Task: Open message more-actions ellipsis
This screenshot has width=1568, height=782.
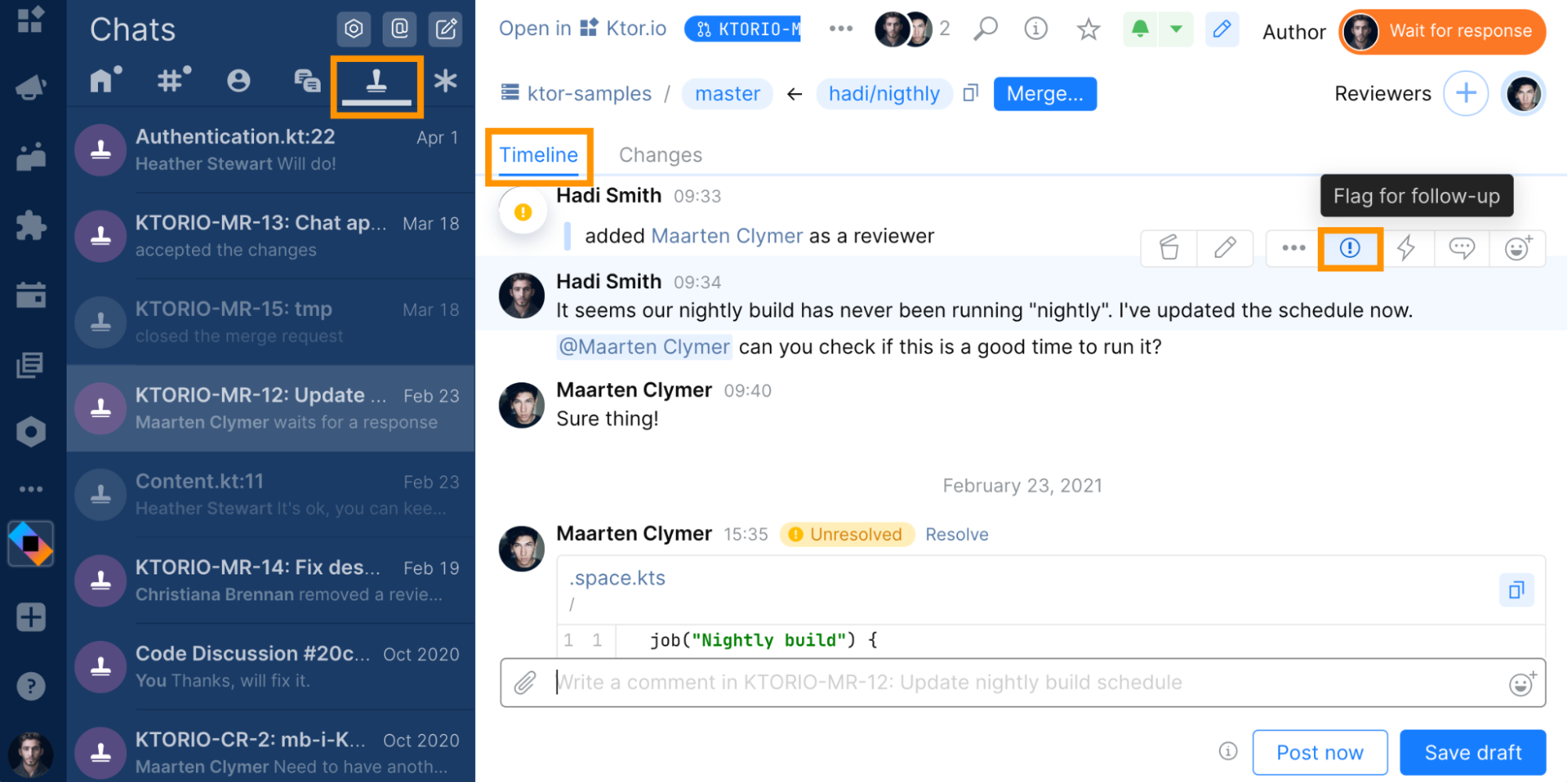Action: (1294, 248)
